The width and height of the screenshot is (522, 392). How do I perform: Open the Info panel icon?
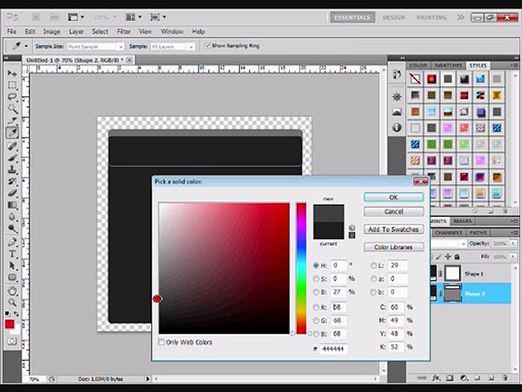(397, 127)
